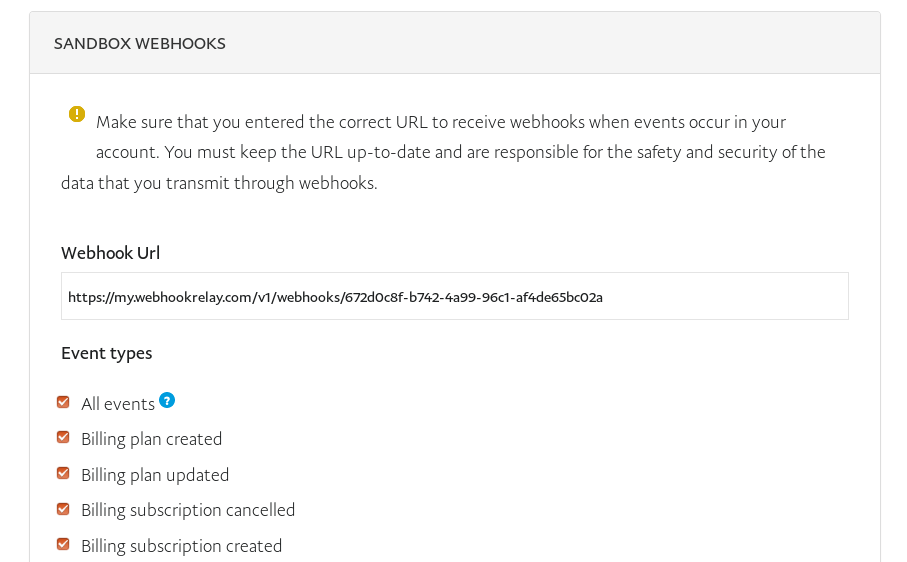This screenshot has width=907, height=562.
Task: Click the webhook security notice paragraph
Action: tap(443, 152)
